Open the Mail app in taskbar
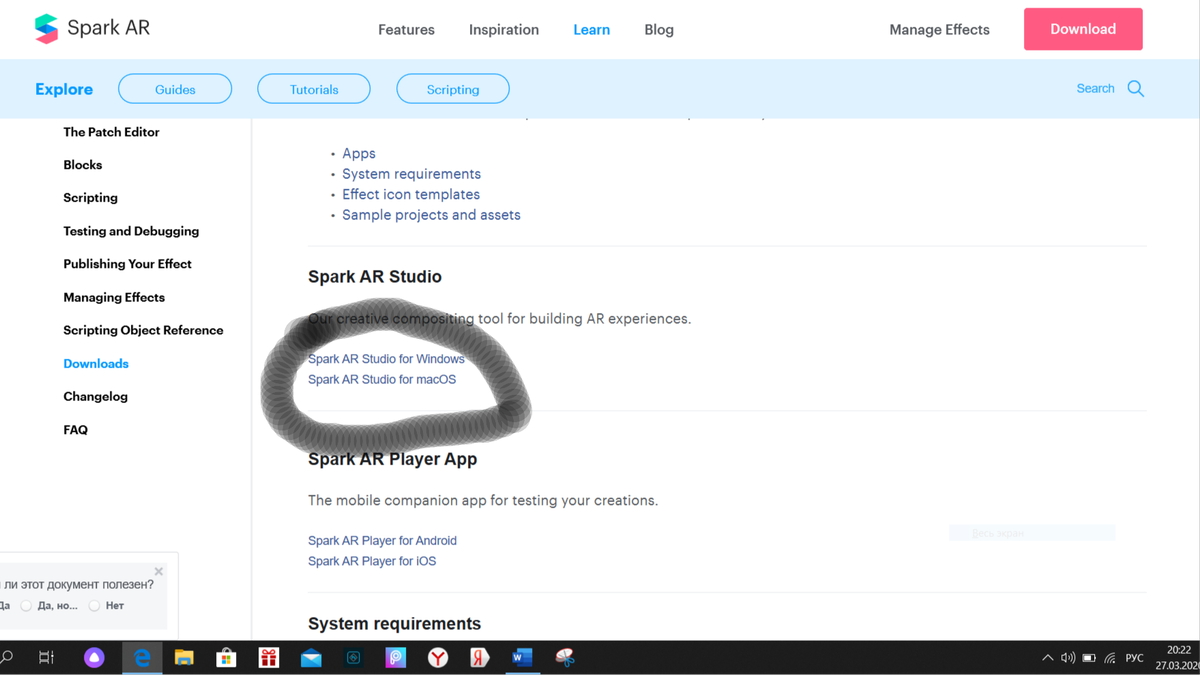 [x=311, y=657]
